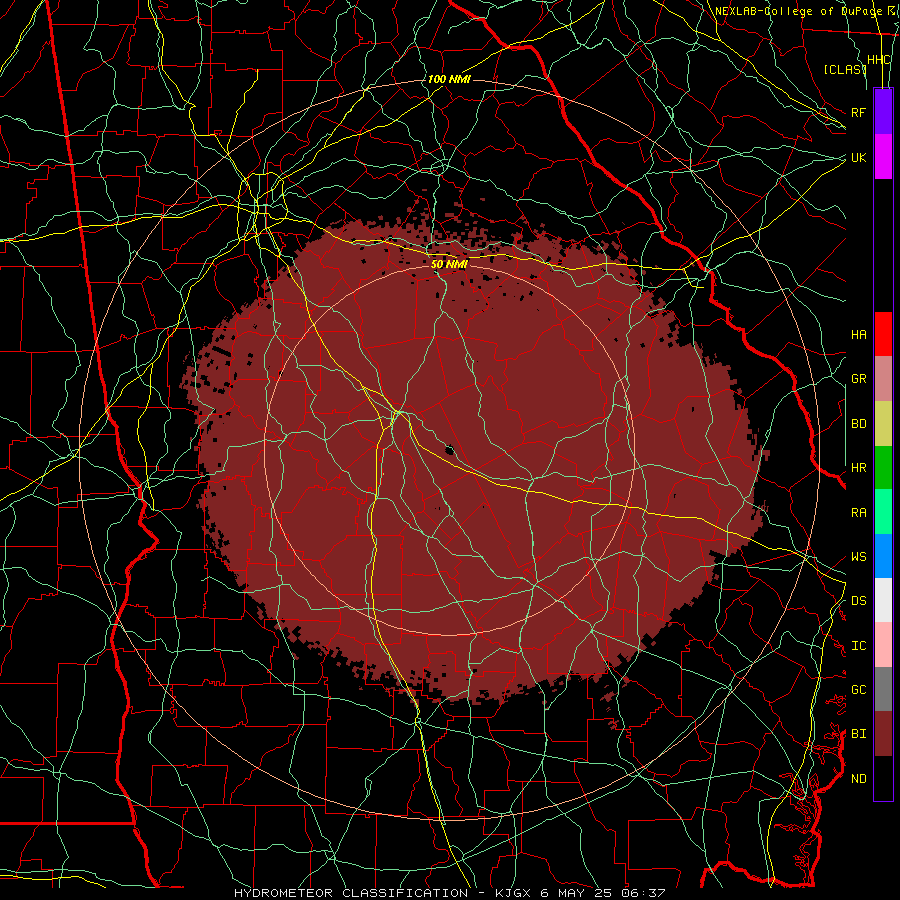This screenshot has height=900, width=900.
Task: Choose the mint green RA color swatch
Action: 883,512
